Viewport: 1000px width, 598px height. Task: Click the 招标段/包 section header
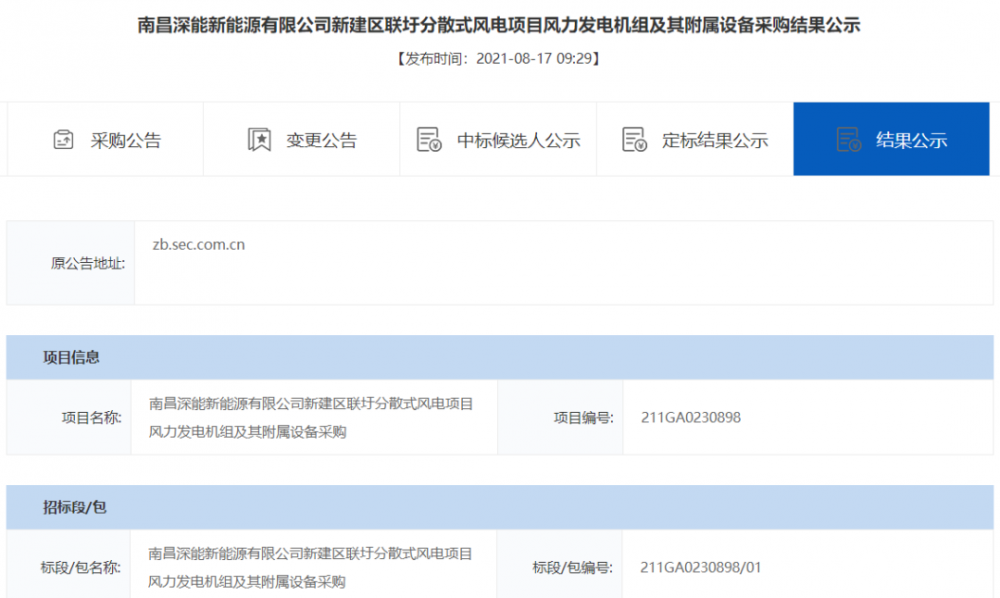click(x=74, y=507)
